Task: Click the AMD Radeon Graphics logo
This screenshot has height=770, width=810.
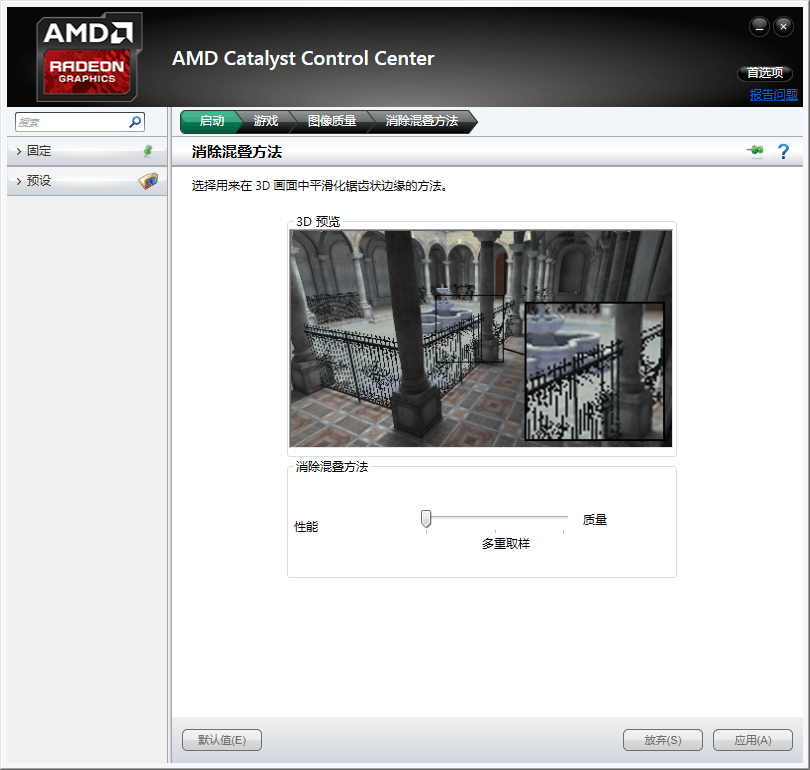Action: [x=89, y=56]
